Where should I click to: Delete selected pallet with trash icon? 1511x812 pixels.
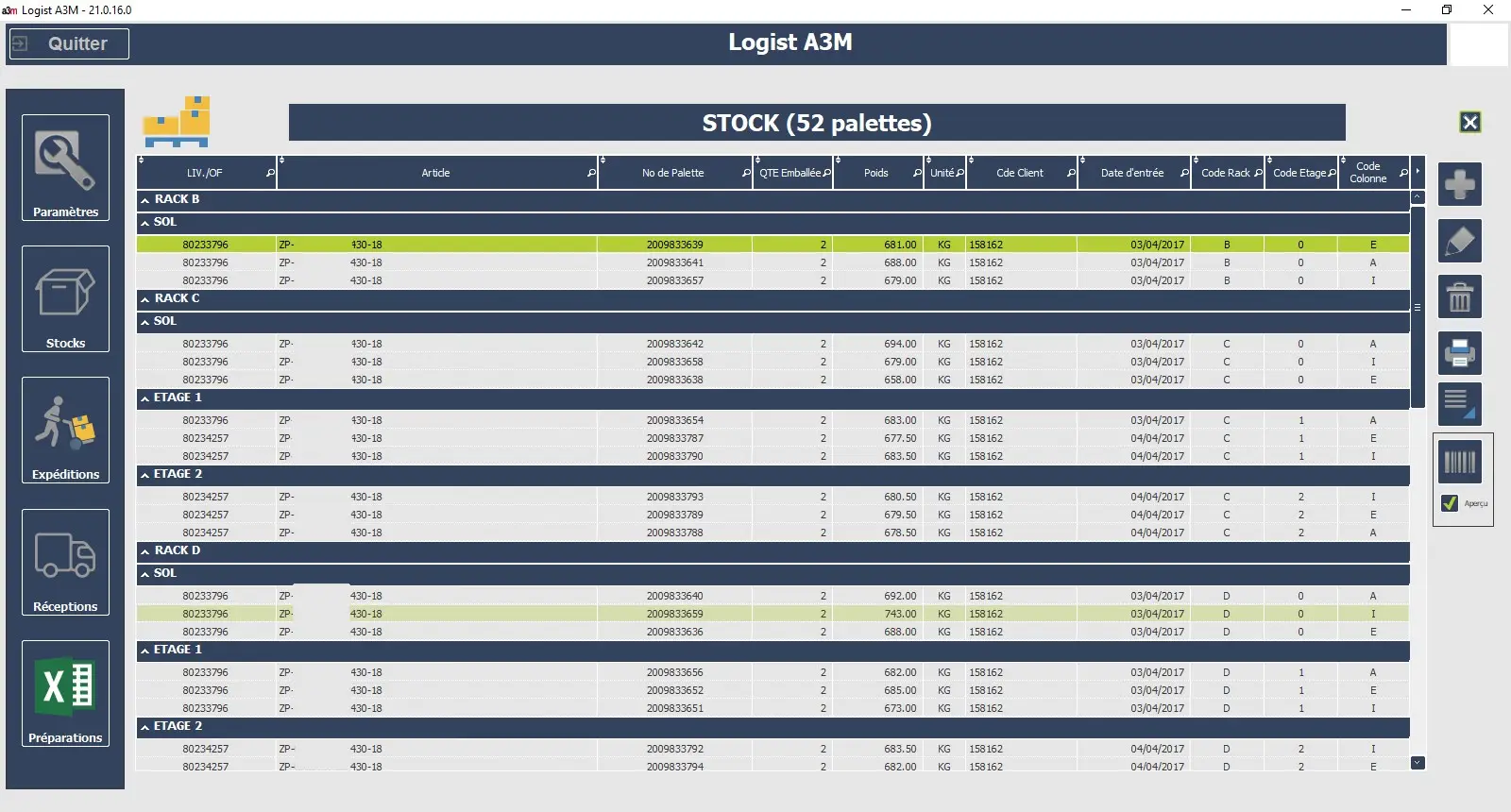pyautogui.click(x=1460, y=297)
